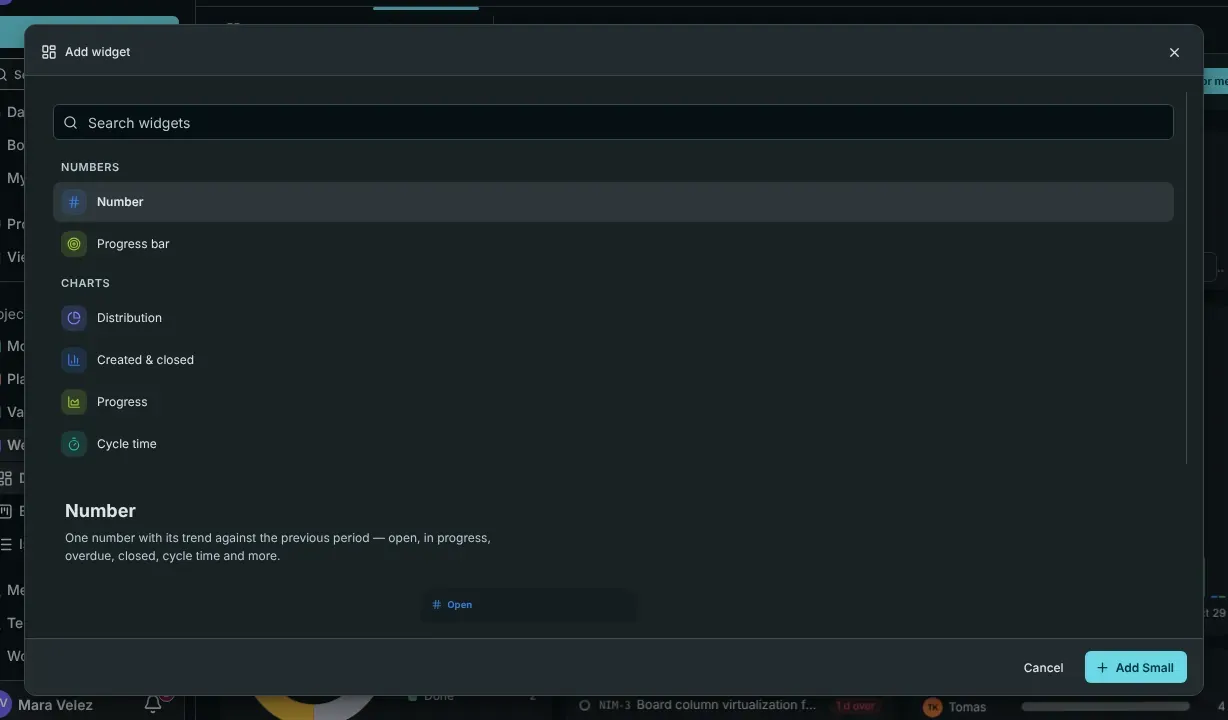Click the notification bell in the sidebar
The height and width of the screenshot is (720, 1228).
[153, 705]
